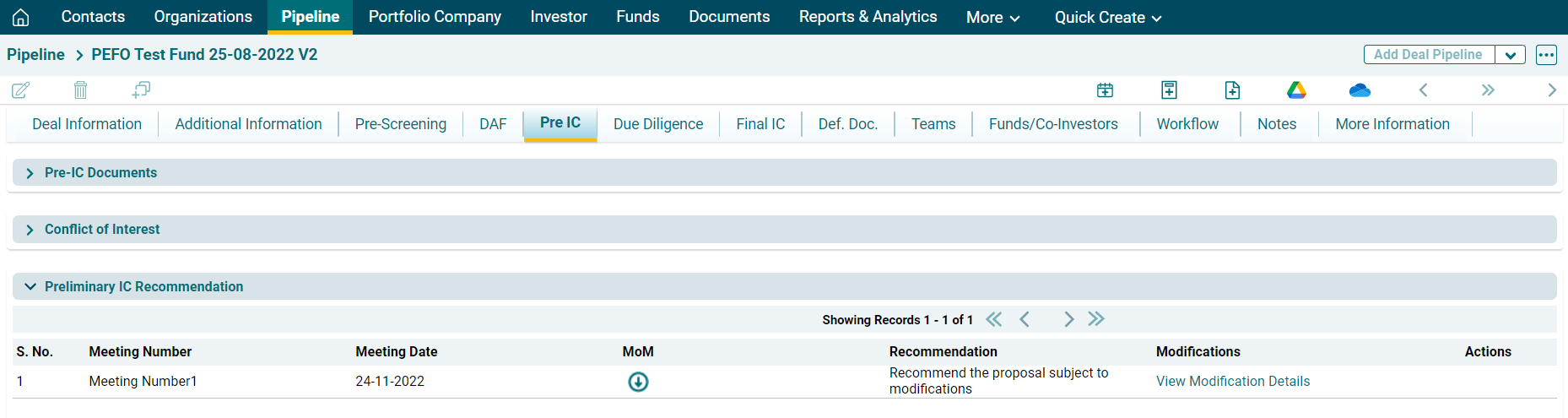Click the blue cloud OneDrive icon
1568x418 pixels.
(1360, 90)
